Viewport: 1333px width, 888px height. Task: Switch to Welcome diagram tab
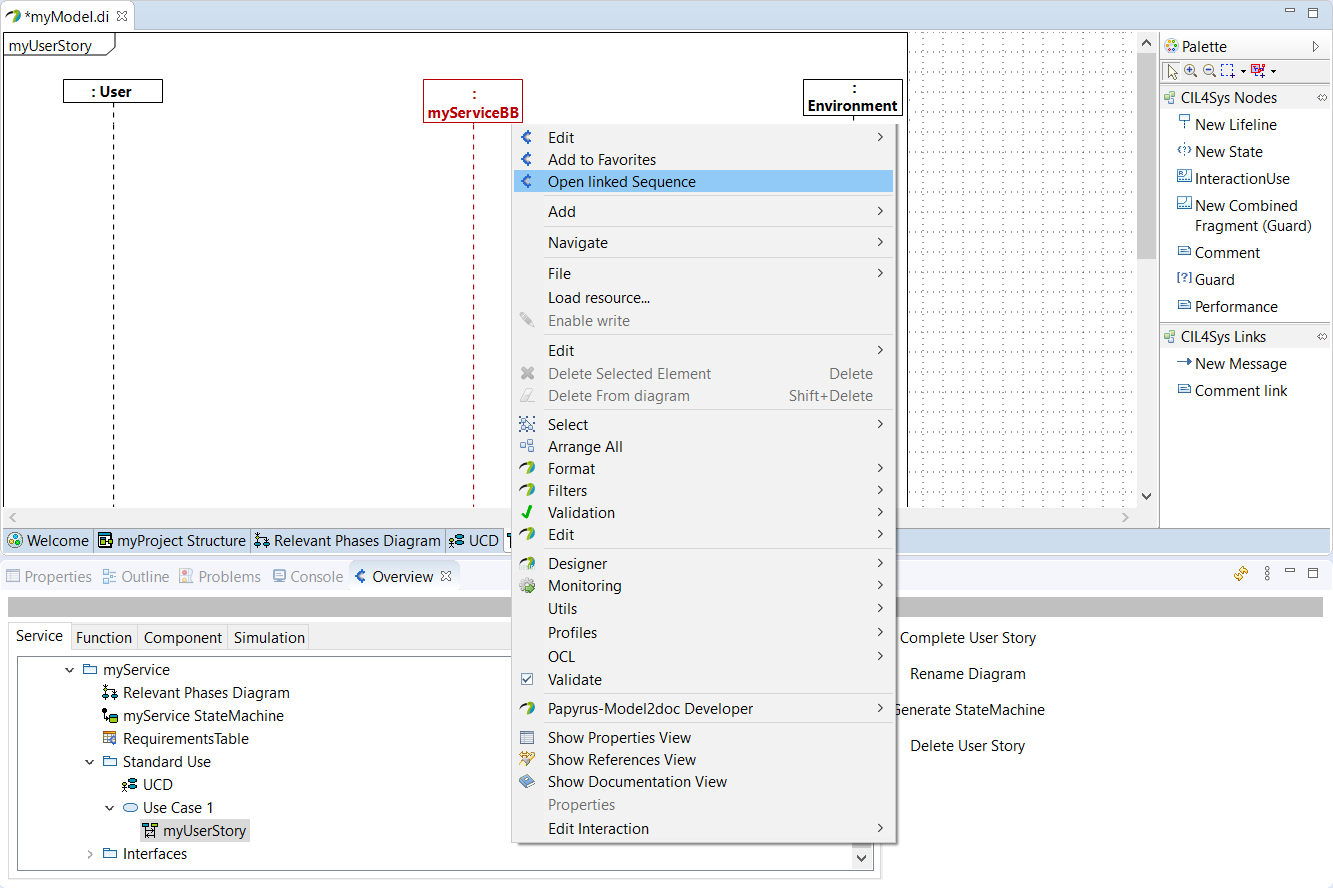click(48, 541)
